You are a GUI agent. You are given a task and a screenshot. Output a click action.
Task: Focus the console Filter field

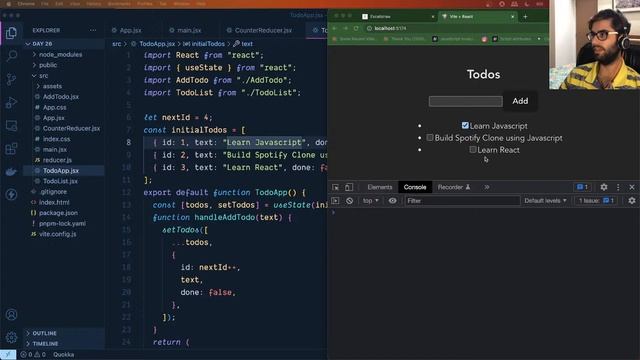click(462, 201)
